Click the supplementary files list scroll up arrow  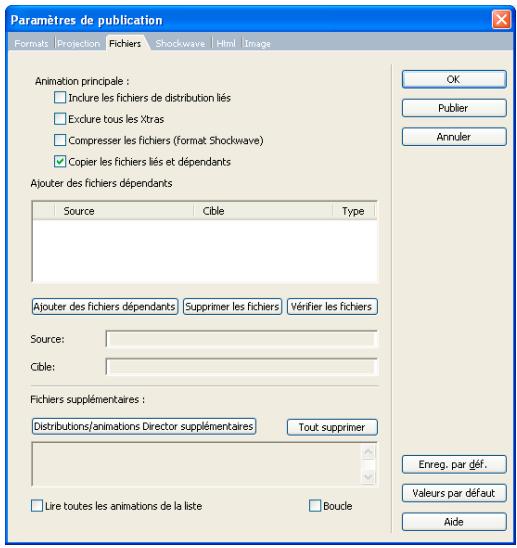click(368, 452)
